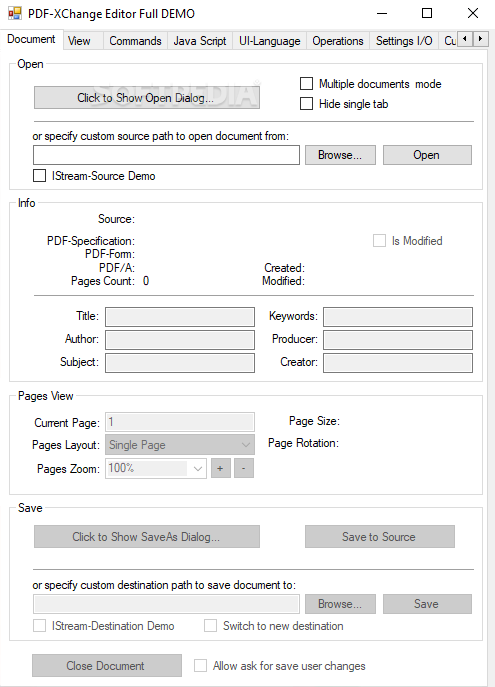Expand the Pages Layout dropdown
The width and height of the screenshot is (495, 687).
[x=180, y=445]
